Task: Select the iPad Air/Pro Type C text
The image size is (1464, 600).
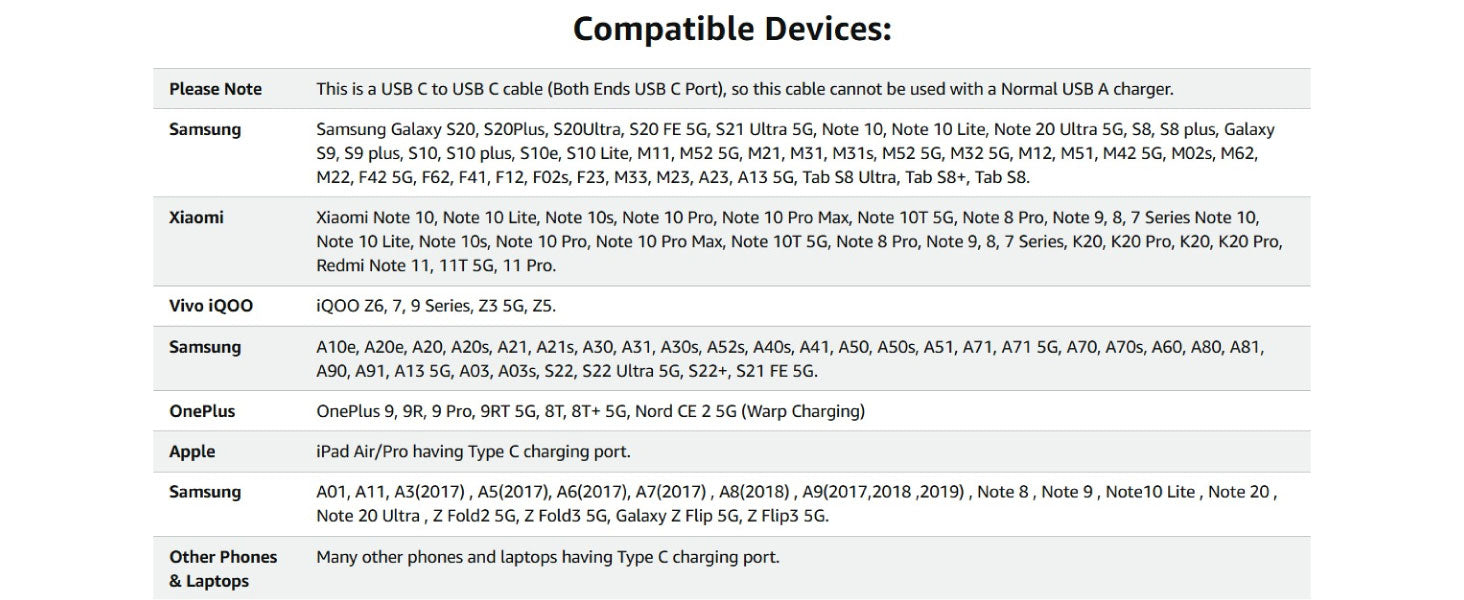Action: [x=473, y=452]
